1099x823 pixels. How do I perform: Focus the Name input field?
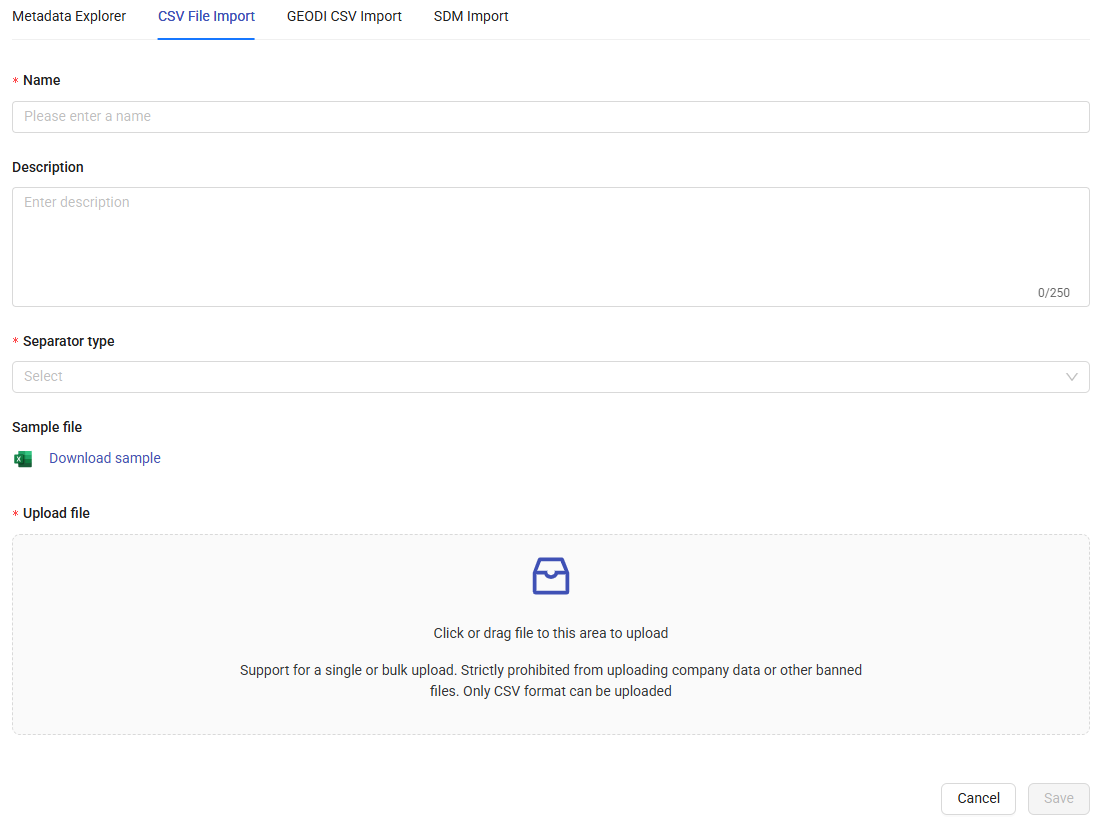tap(550, 117)
